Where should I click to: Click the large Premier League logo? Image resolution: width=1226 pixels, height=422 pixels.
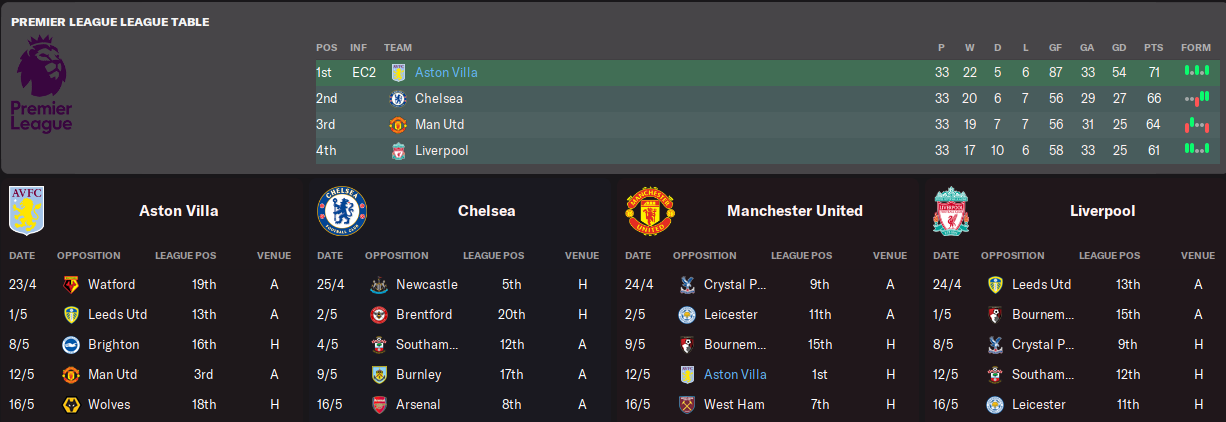pyautogui.click(x=41, y=82)
